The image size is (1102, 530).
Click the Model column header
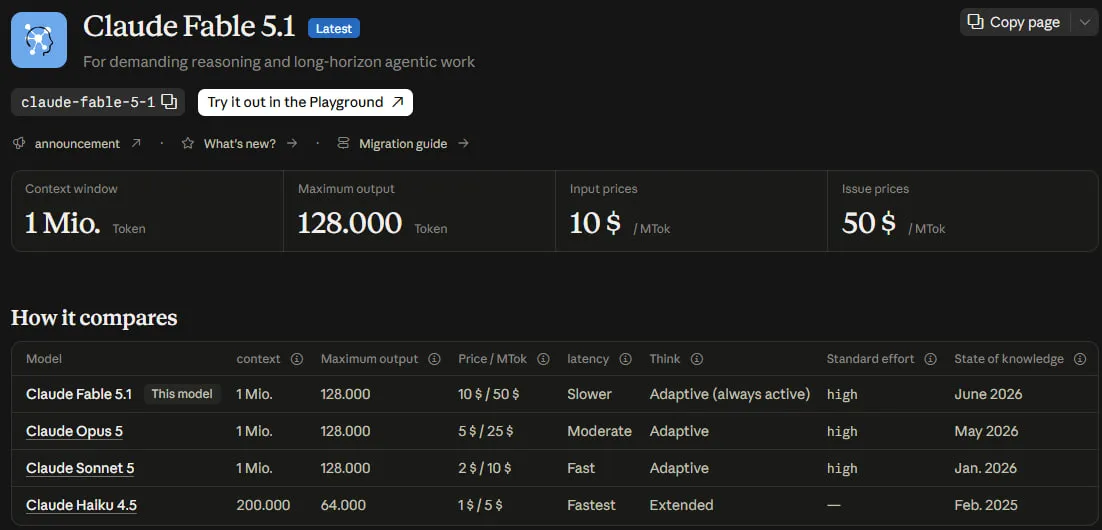click(44, 359)
